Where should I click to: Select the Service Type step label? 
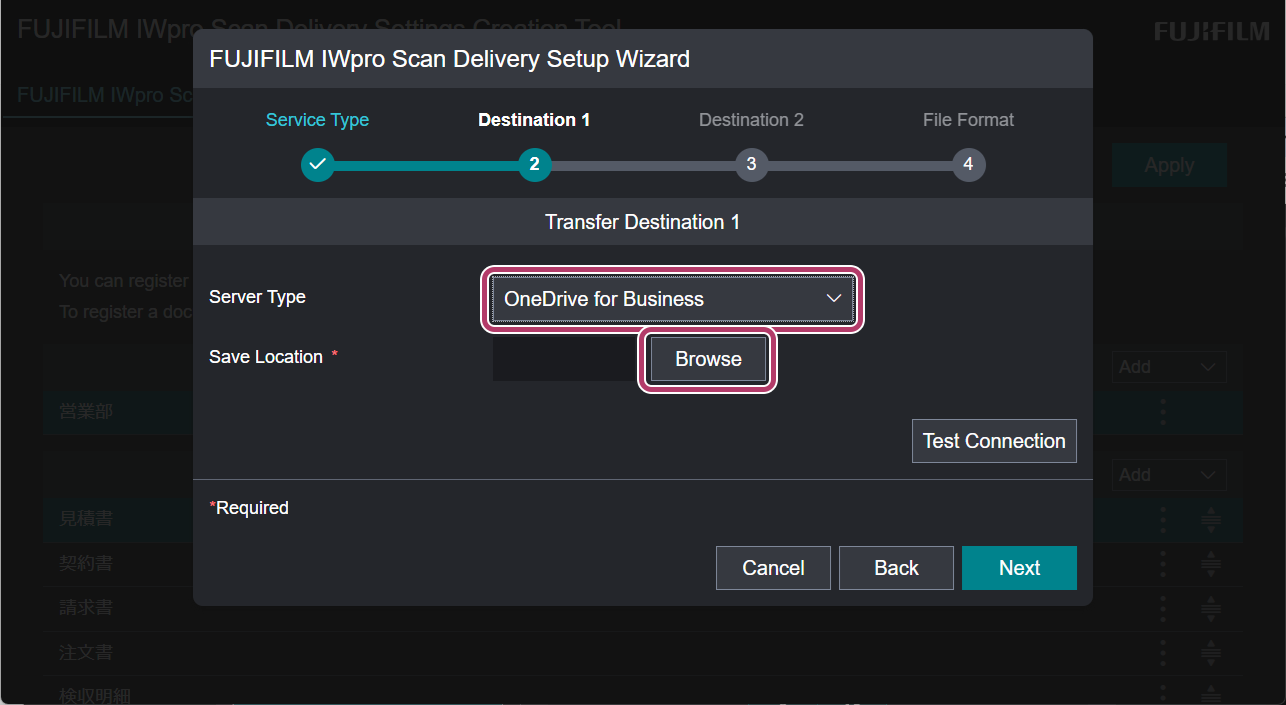tap(317, 120)
